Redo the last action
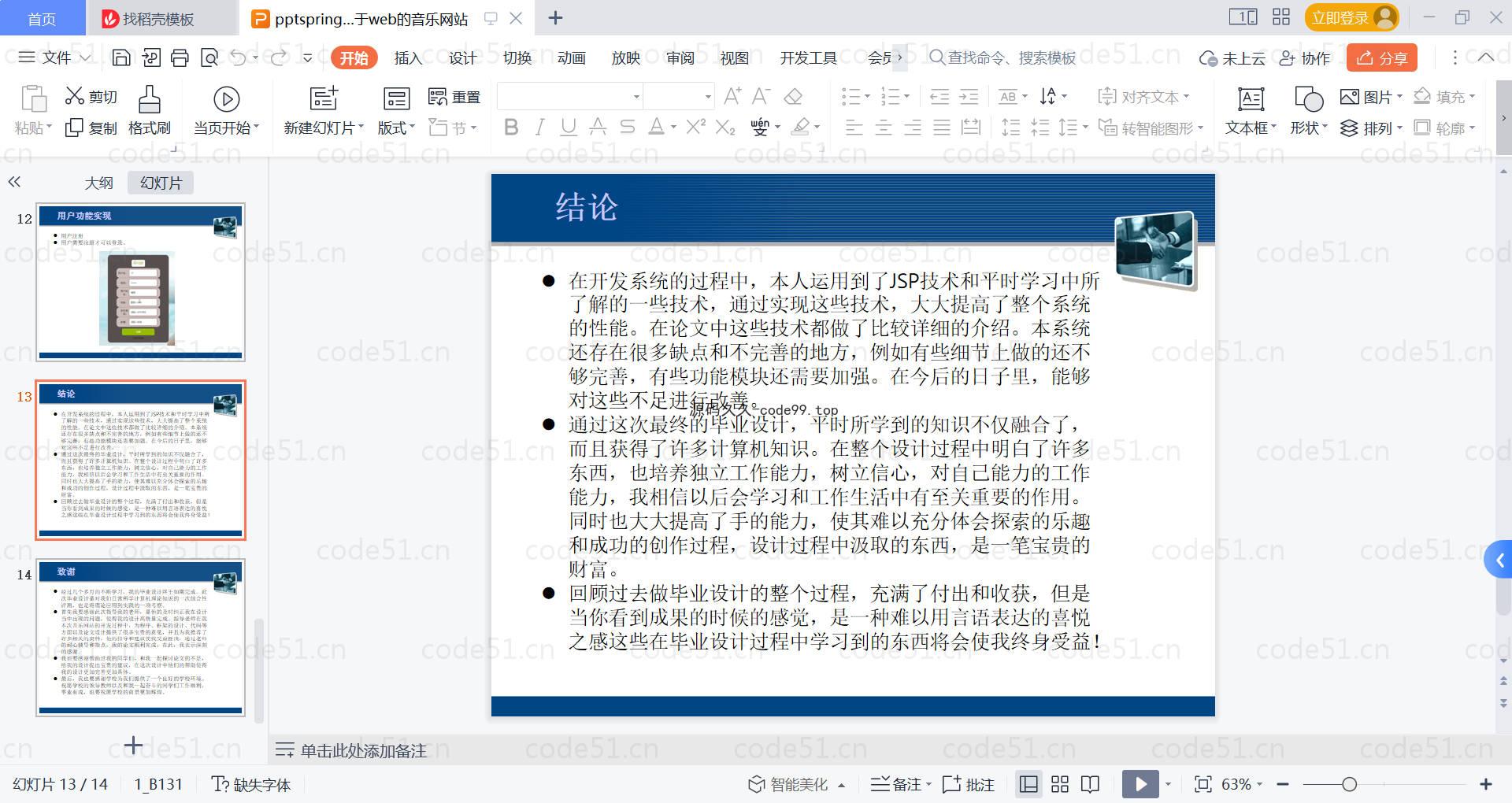Image resolution: width=1512 pixels, height=803 pixels. coord(278,57)
